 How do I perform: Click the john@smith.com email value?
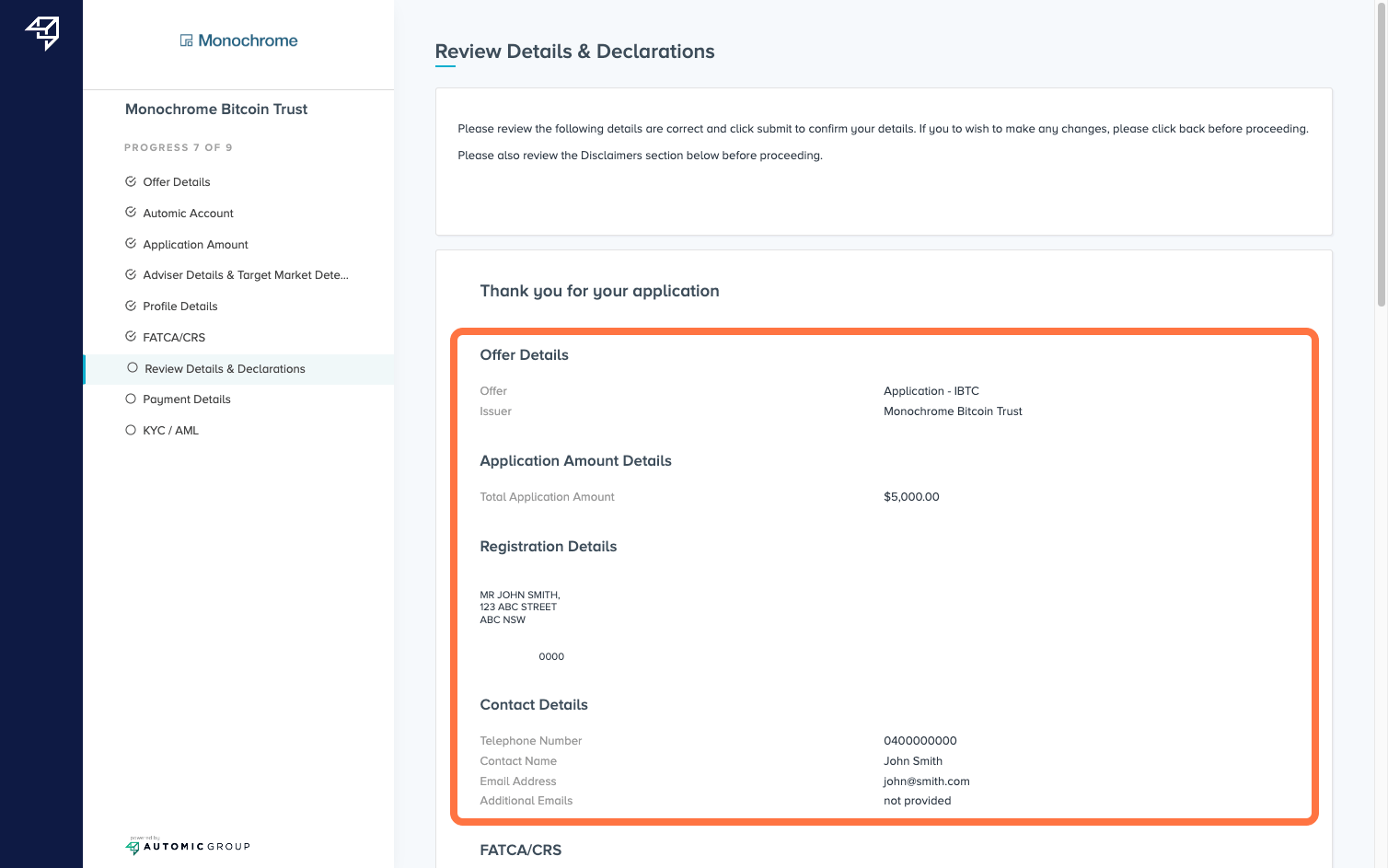[927, 781]
